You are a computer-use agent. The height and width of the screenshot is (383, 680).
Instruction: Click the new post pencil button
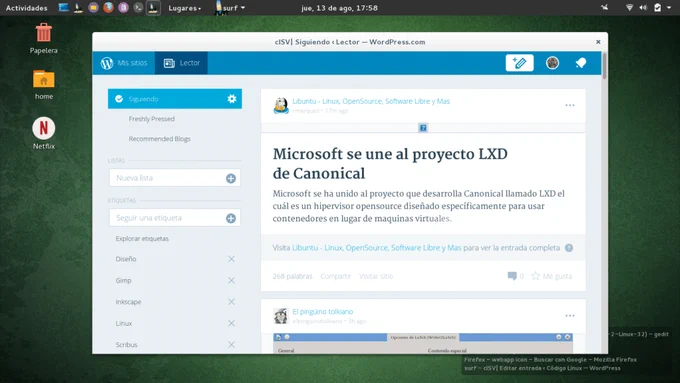click(x=519, y=63)
